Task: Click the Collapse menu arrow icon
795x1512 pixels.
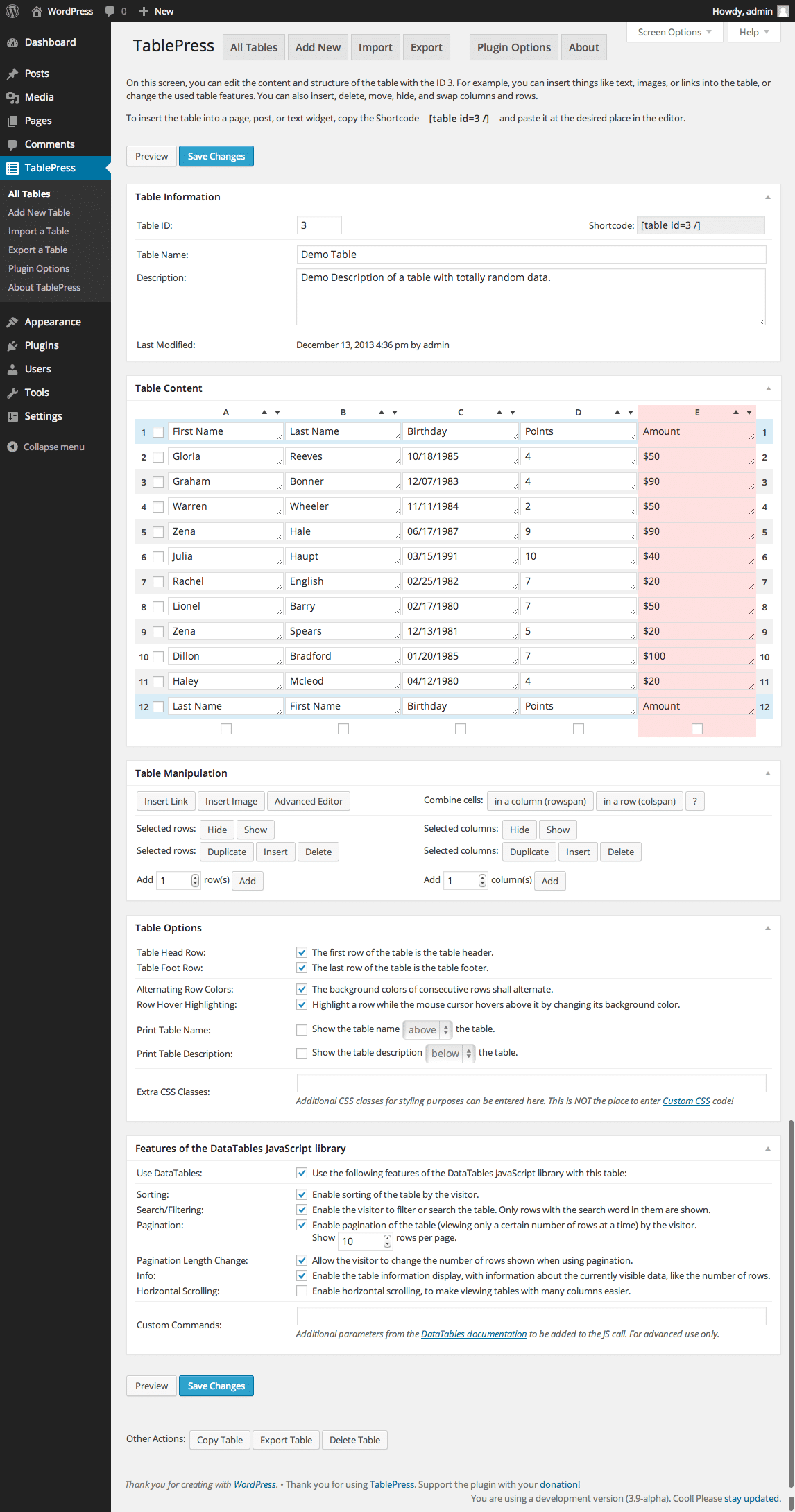Action: [12, 447]
